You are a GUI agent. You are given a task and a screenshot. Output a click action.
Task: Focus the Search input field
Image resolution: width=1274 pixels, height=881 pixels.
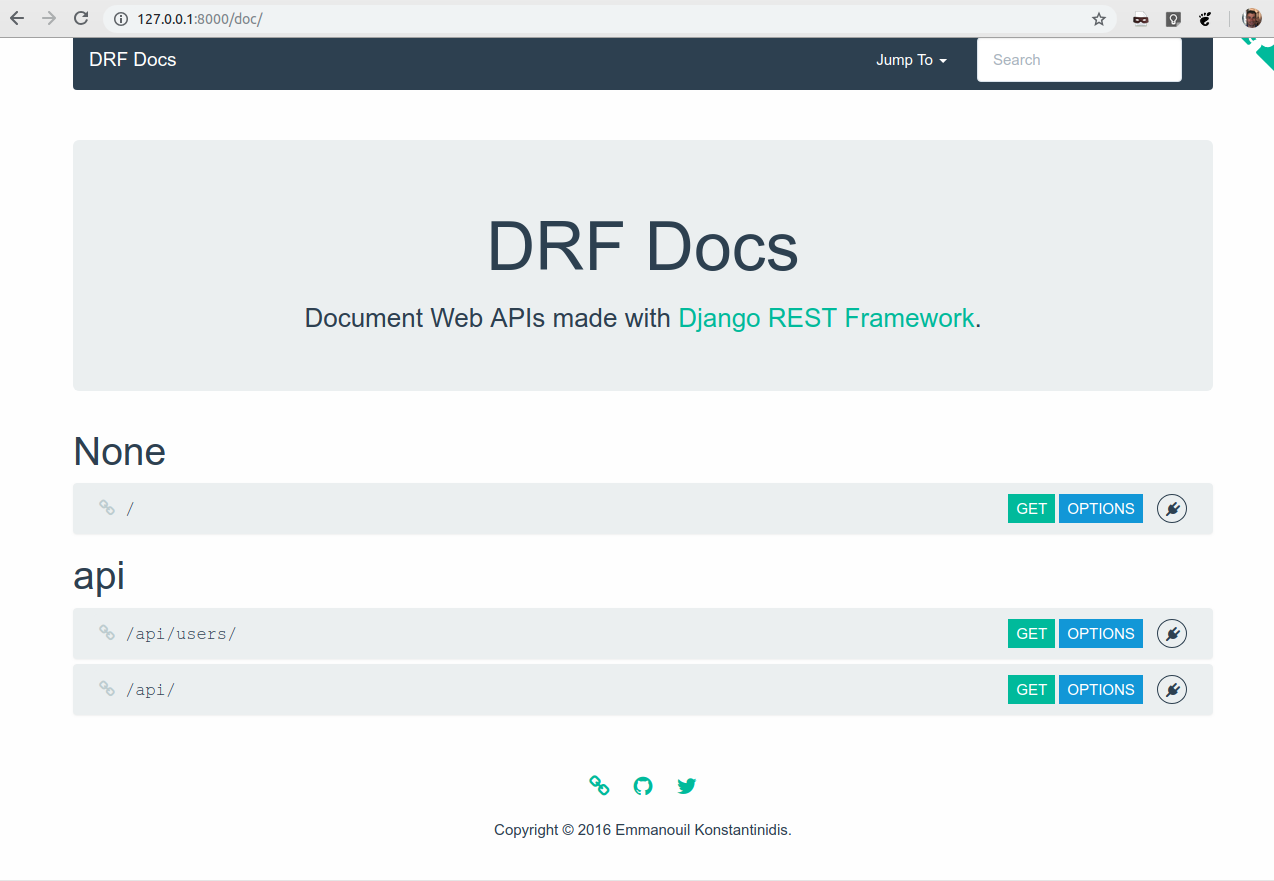pos(1079,60)
